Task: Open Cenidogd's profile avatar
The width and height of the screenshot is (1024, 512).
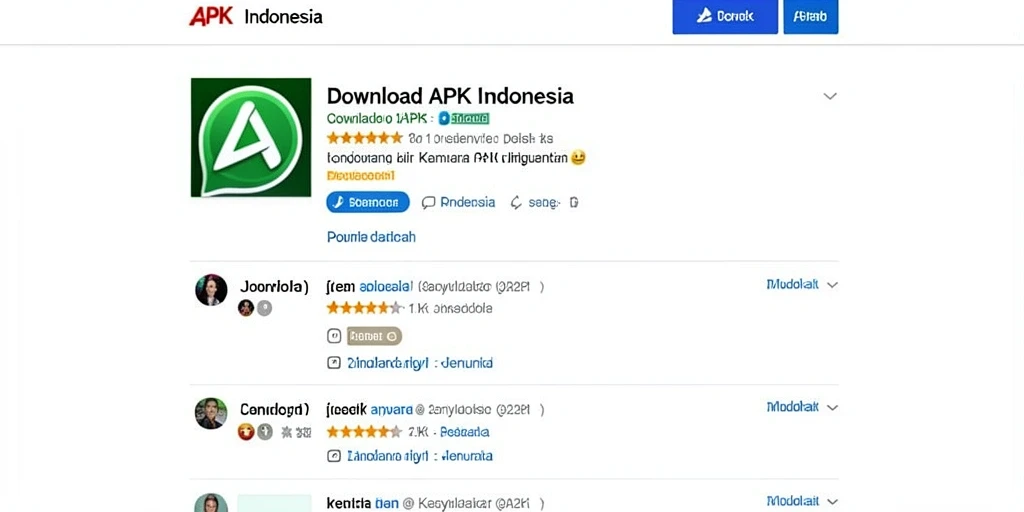Action: 211,413
